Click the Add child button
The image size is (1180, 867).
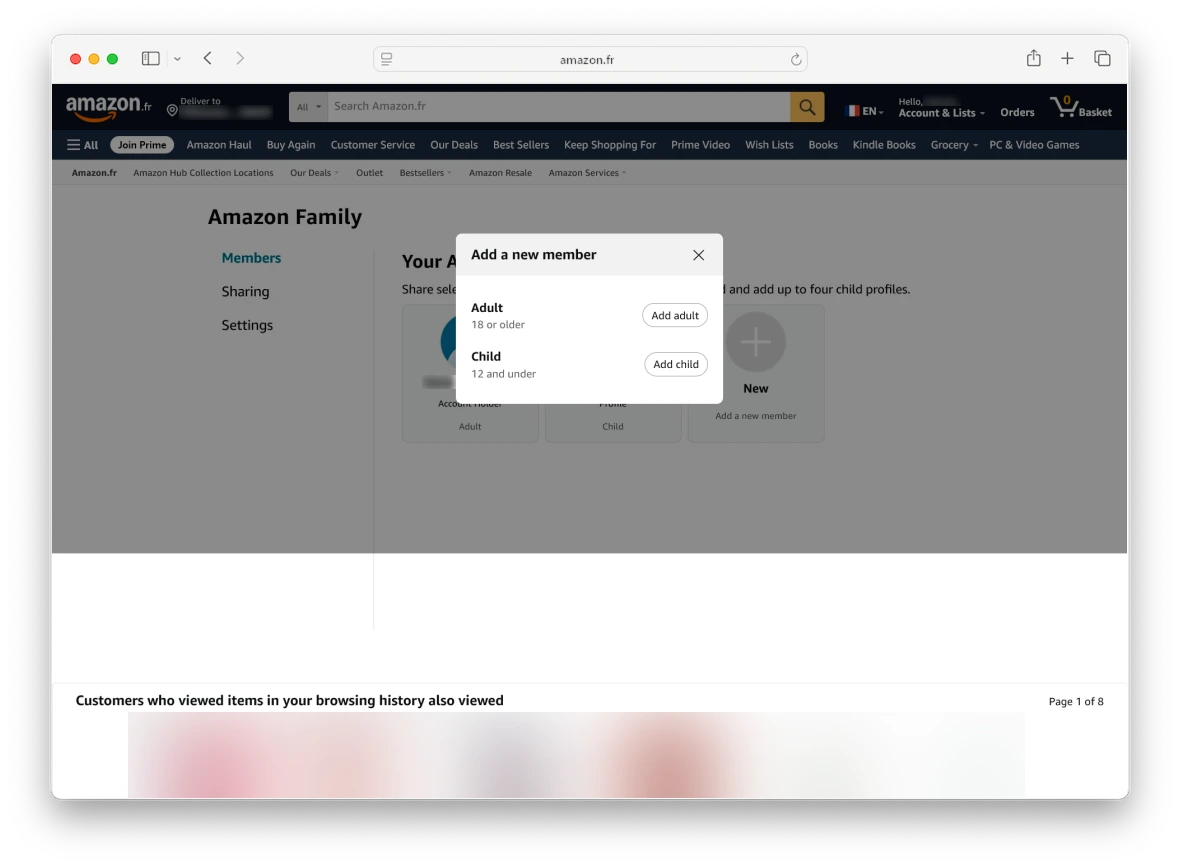click(676, 364)
